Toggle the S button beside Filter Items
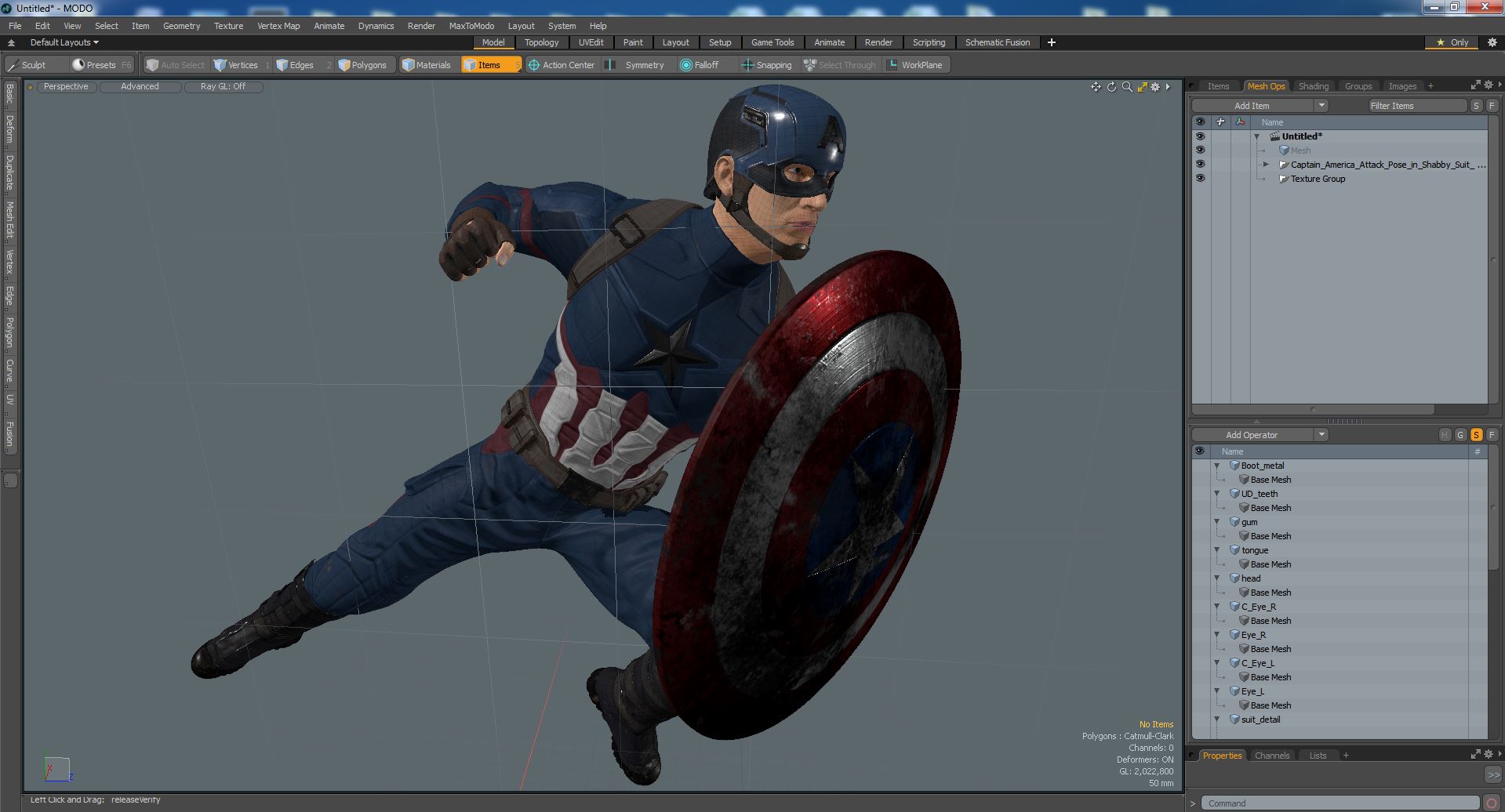1505x812 pixels. coord(1476,106)
